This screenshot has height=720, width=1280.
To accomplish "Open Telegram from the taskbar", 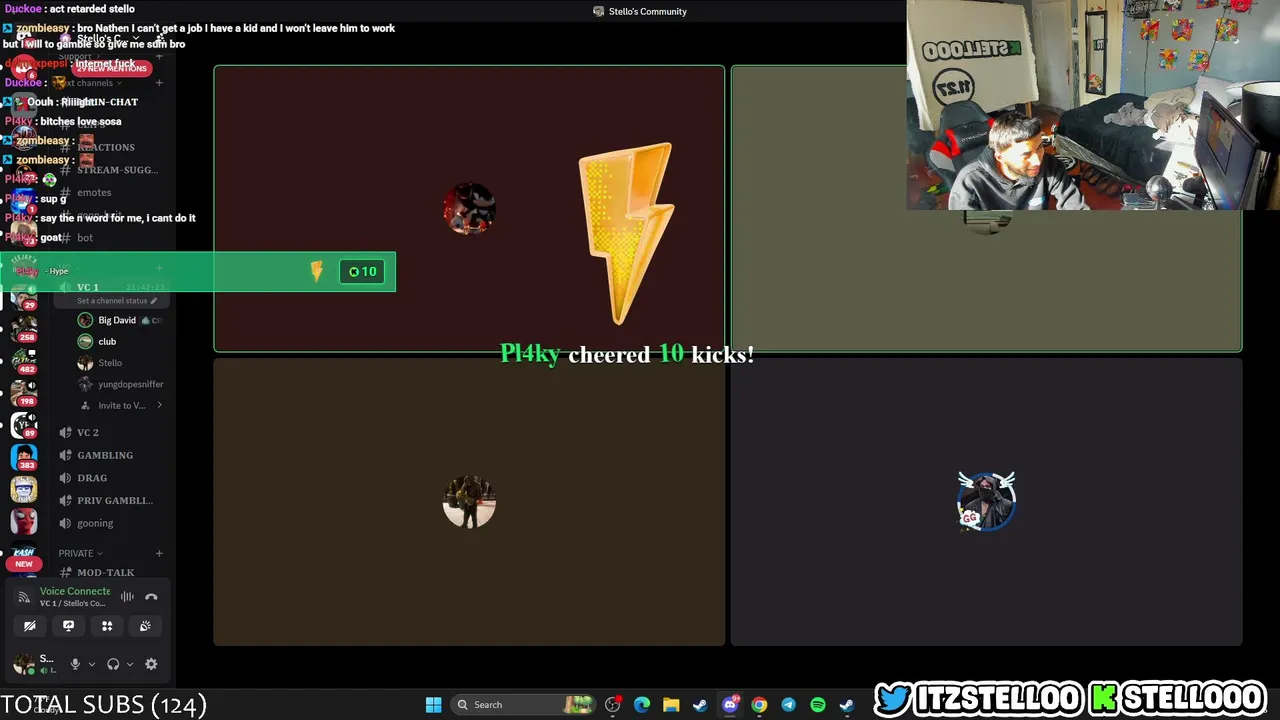I will coord(788,705).
